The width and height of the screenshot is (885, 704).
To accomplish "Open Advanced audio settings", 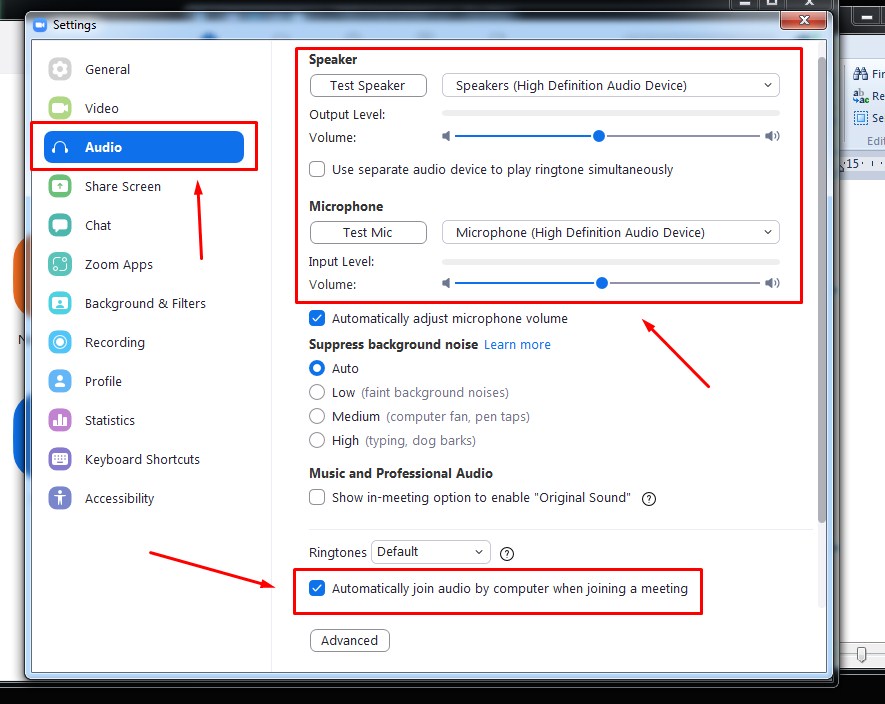I will (349, 640).
